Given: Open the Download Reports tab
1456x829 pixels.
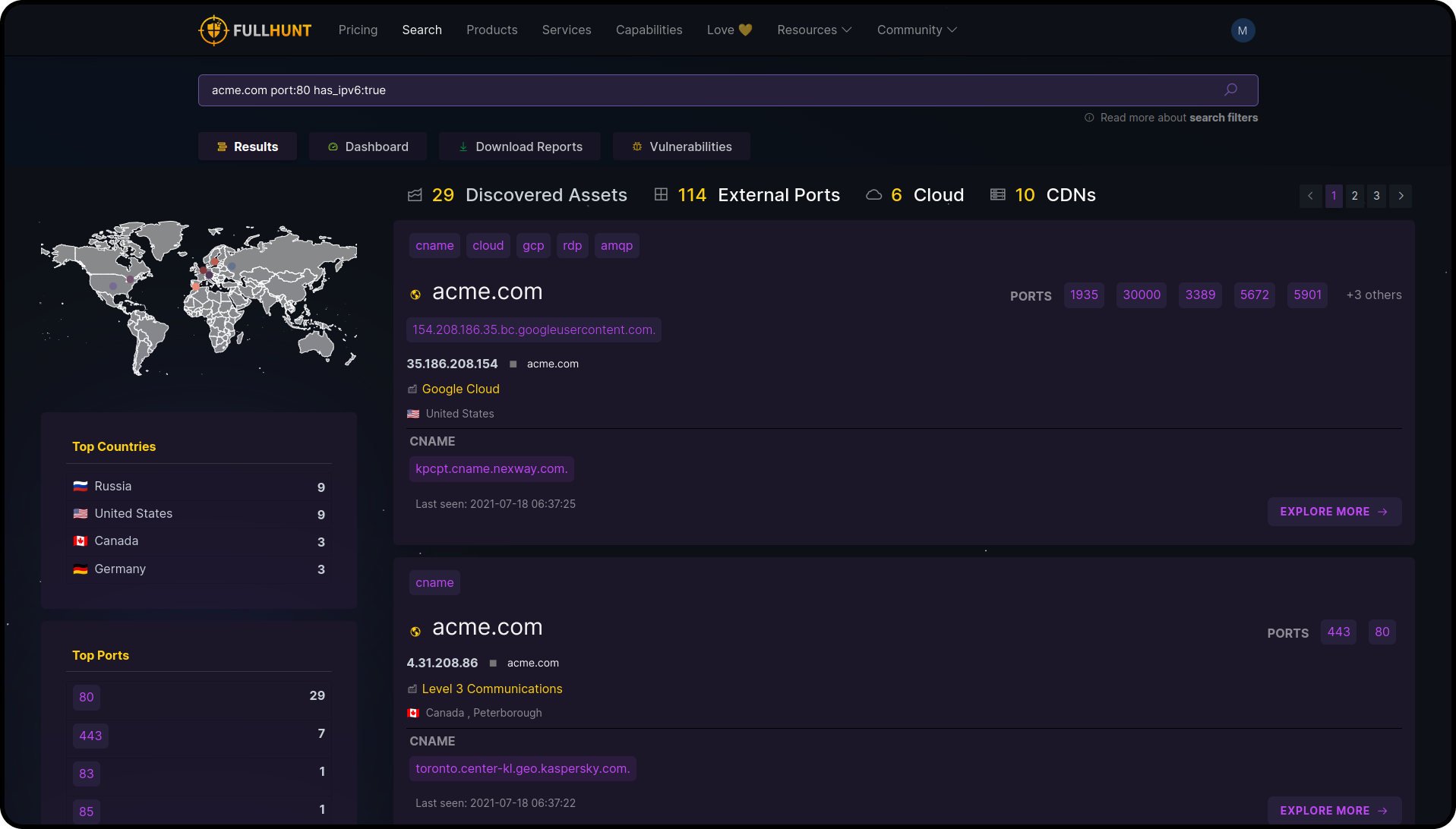Looking at the screenshot, I should pyautogui.click(x=520, y=147).
